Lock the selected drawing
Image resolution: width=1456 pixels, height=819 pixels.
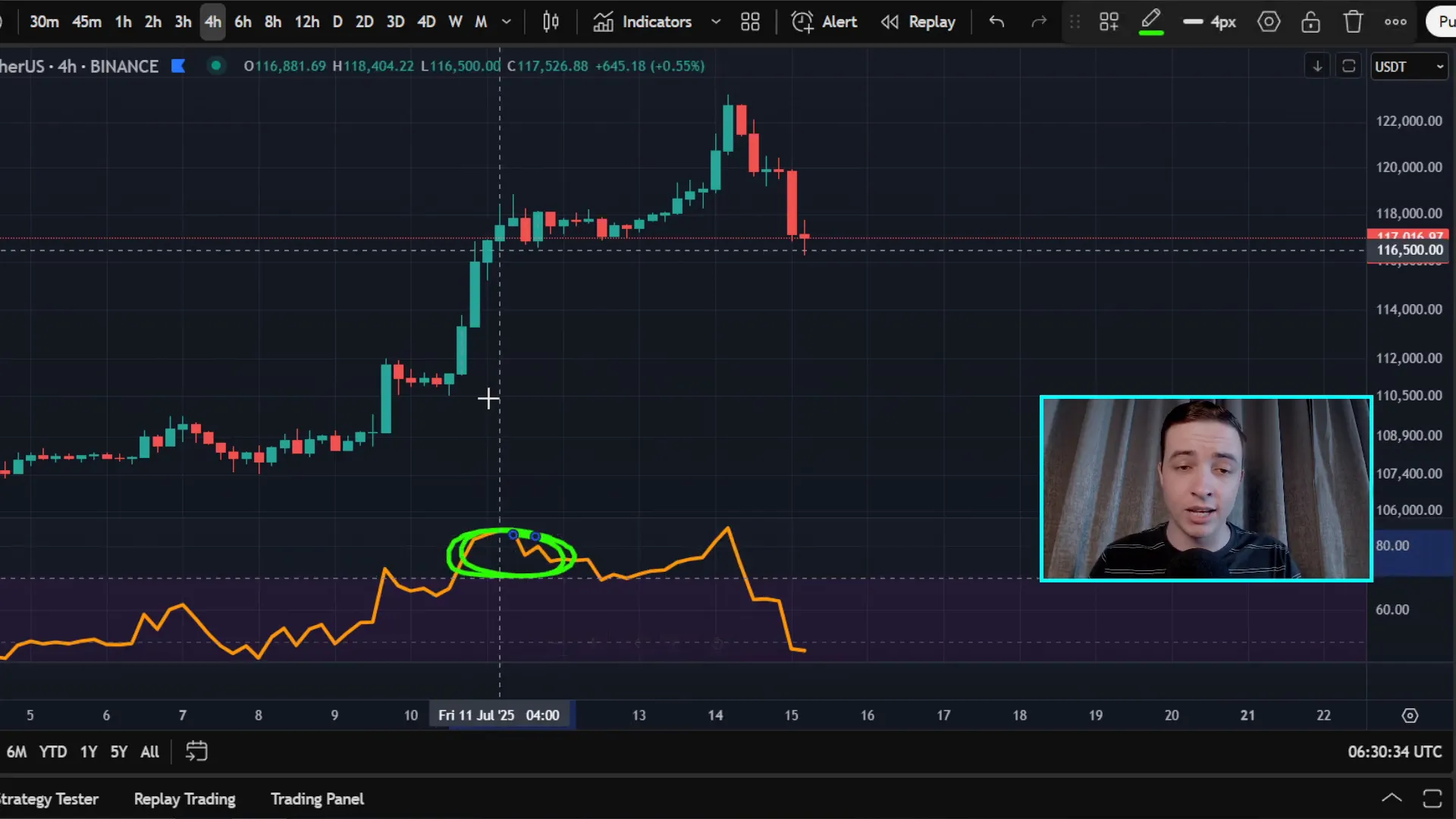[x=1310, y=22]
